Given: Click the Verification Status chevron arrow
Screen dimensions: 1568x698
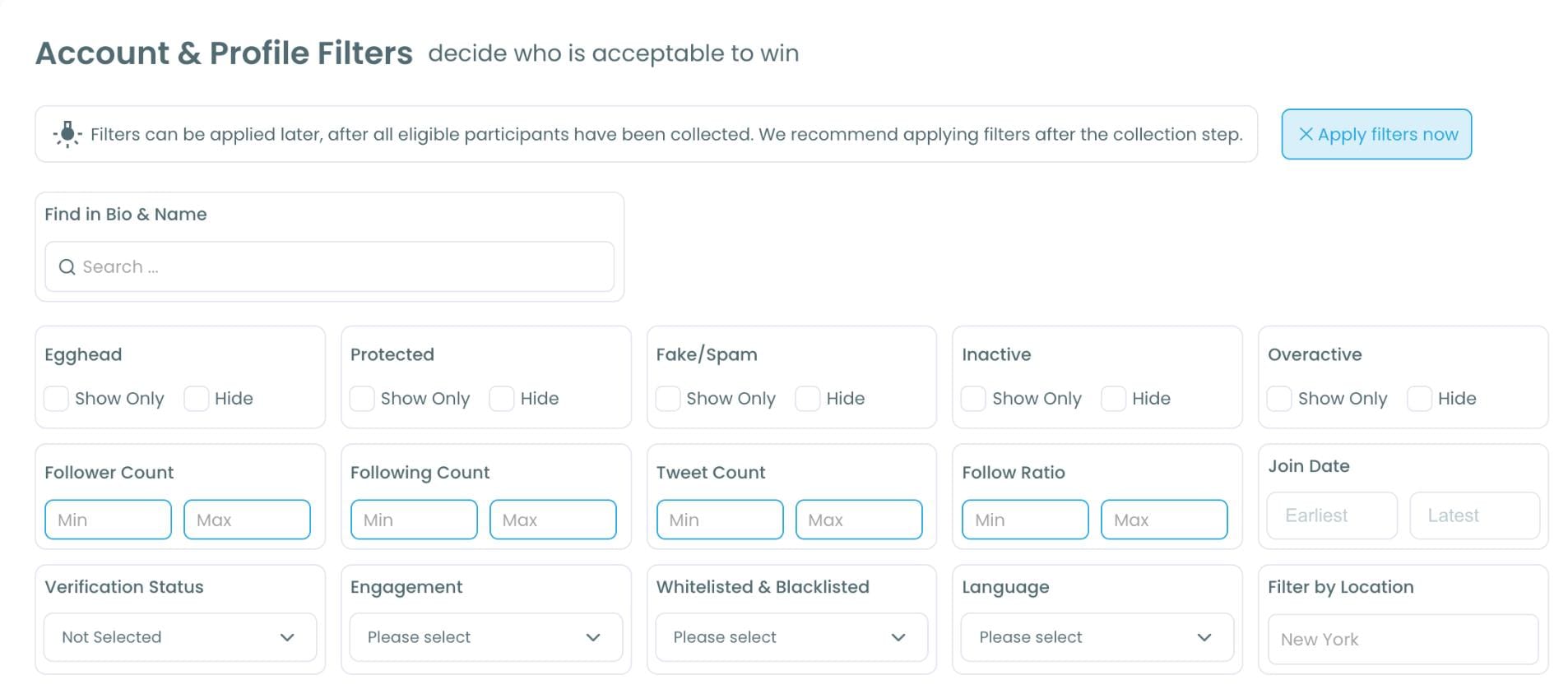Looking at the screenshot, I should pyautogui.click(x=287, y=637).
